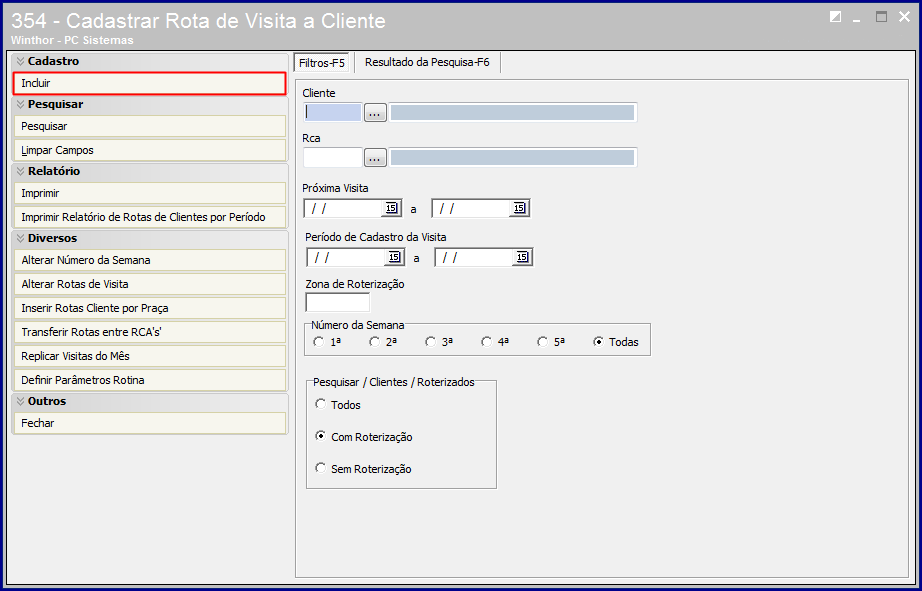The width and height of the screenshot is (922, 591).
Task: Click the Rca name display field
Action: (x=513, y=158)
